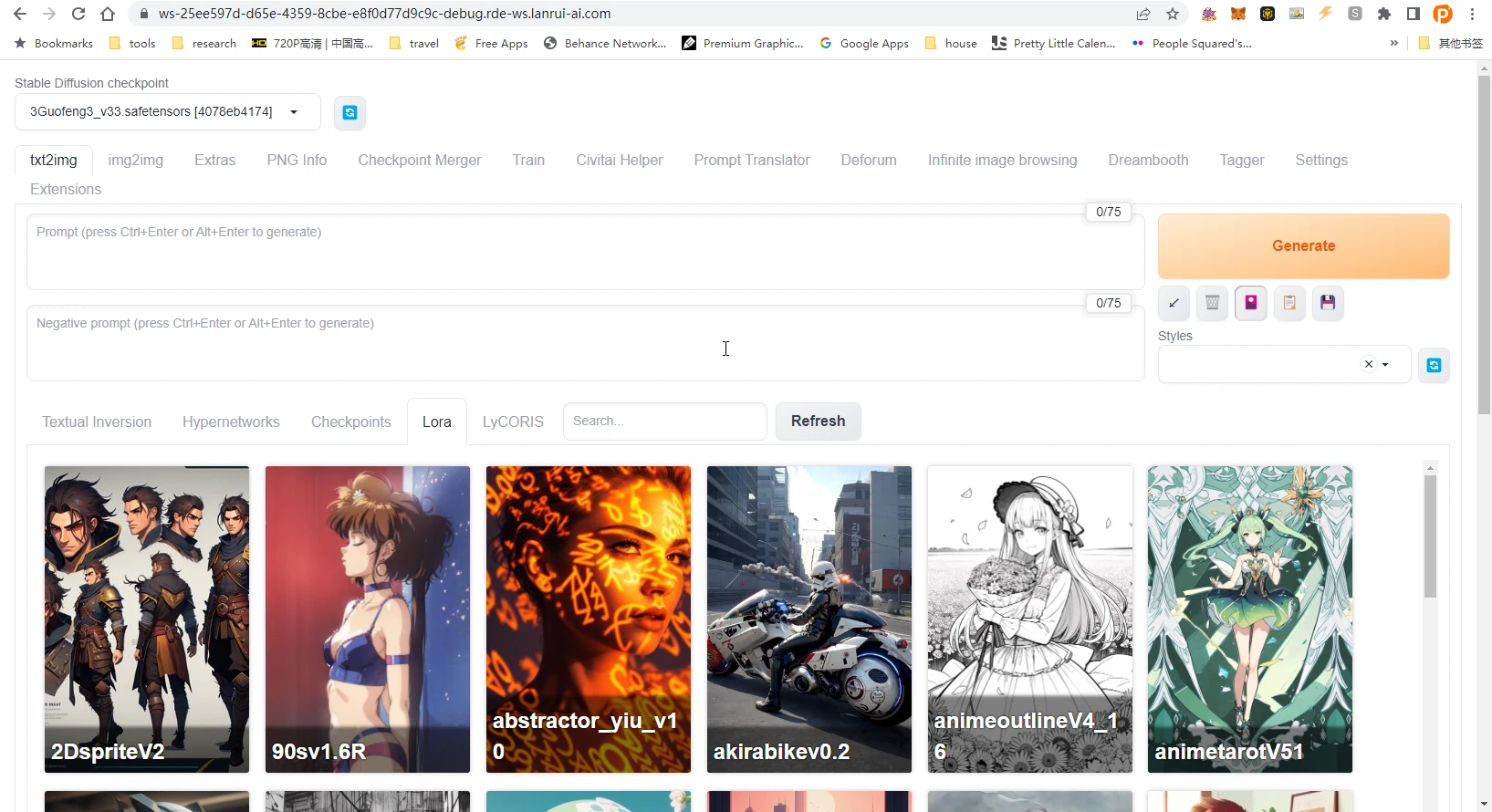Viewport: 1492px width, 812px height.
Task: Open the Extras tab
Action: 214,160
